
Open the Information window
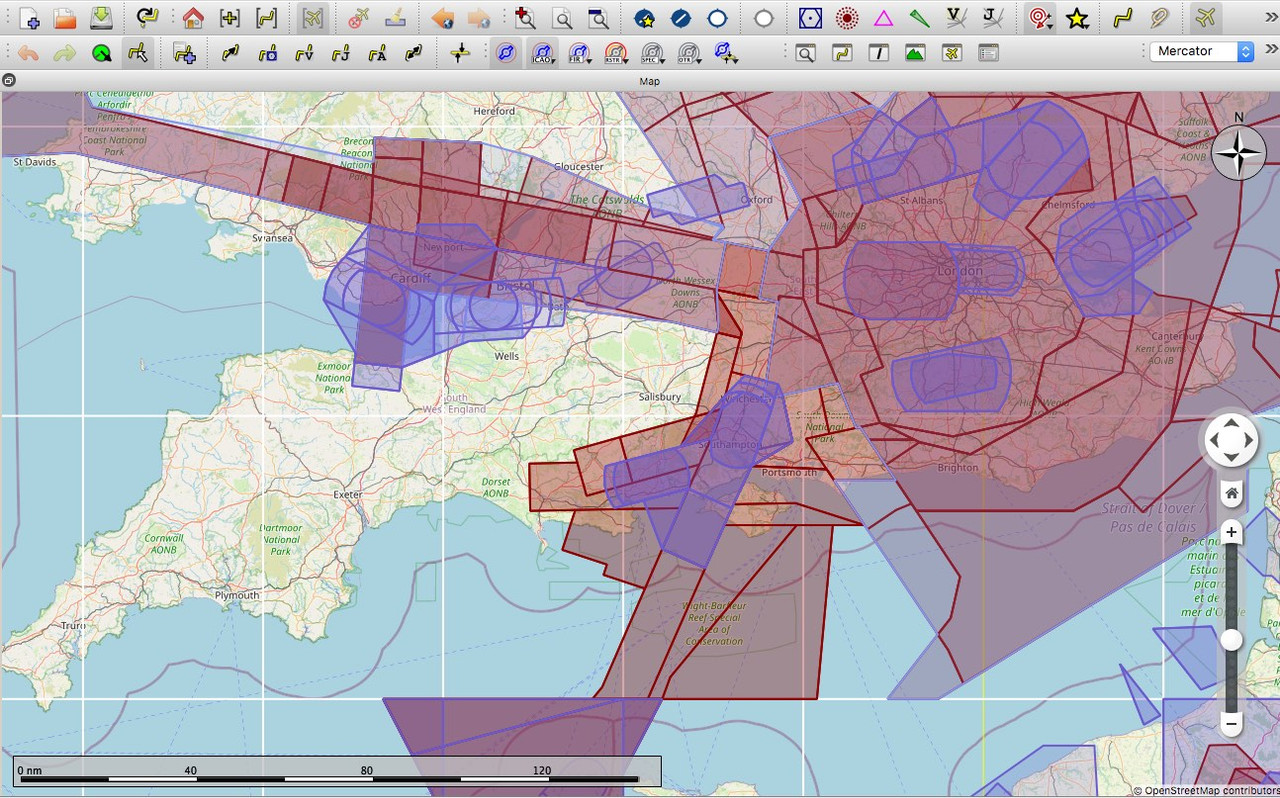click(x=878, y=53)
